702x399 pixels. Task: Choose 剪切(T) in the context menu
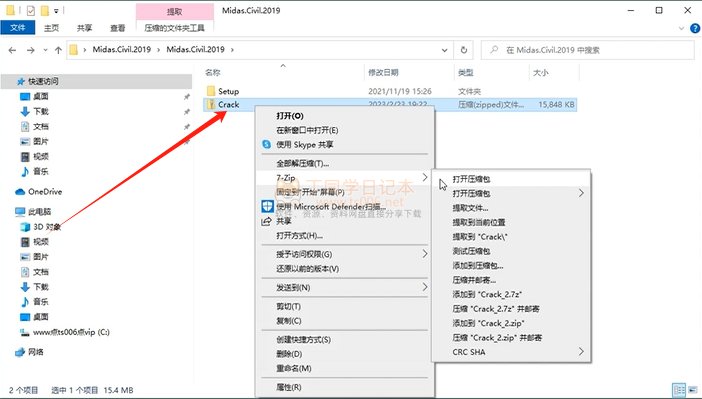(x=288, y=306)
